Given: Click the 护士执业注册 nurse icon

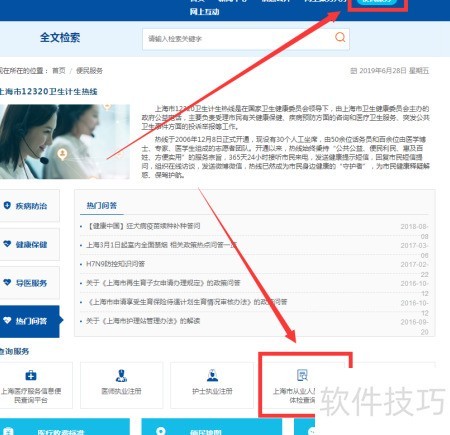Looking at the screenshot, I should click(x=212, y=375).
